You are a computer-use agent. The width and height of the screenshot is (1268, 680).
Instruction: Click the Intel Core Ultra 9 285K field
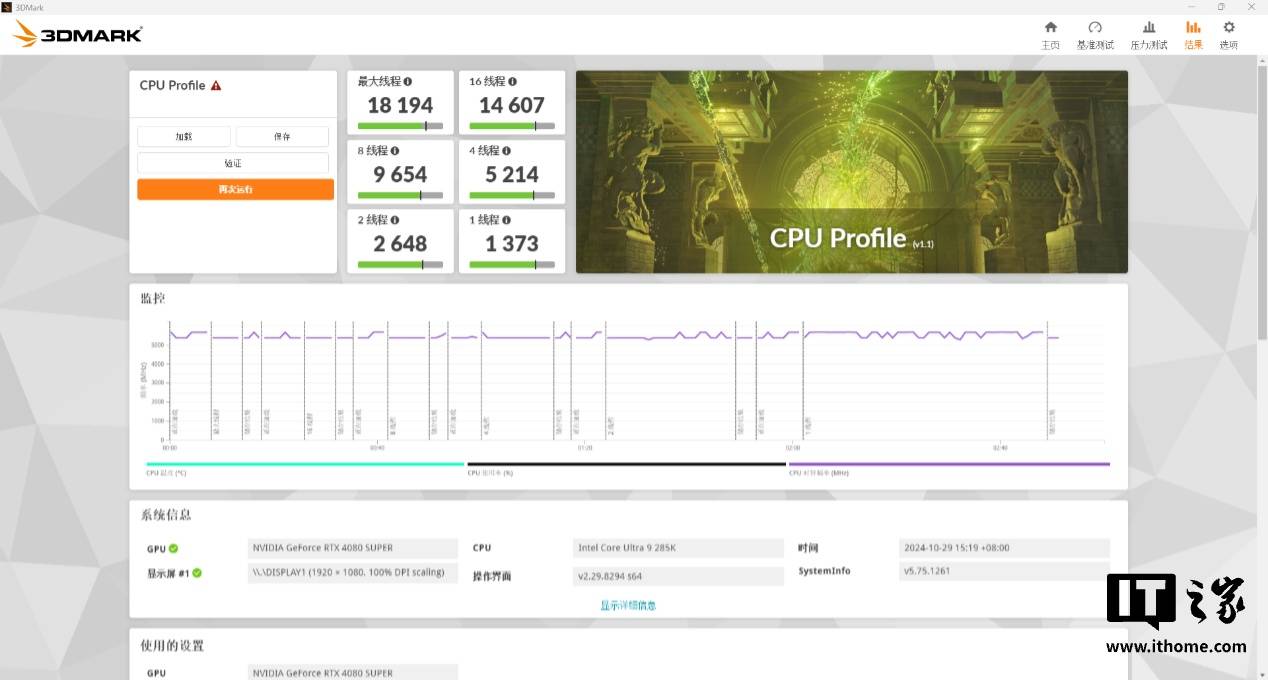[x=679, y=548]
